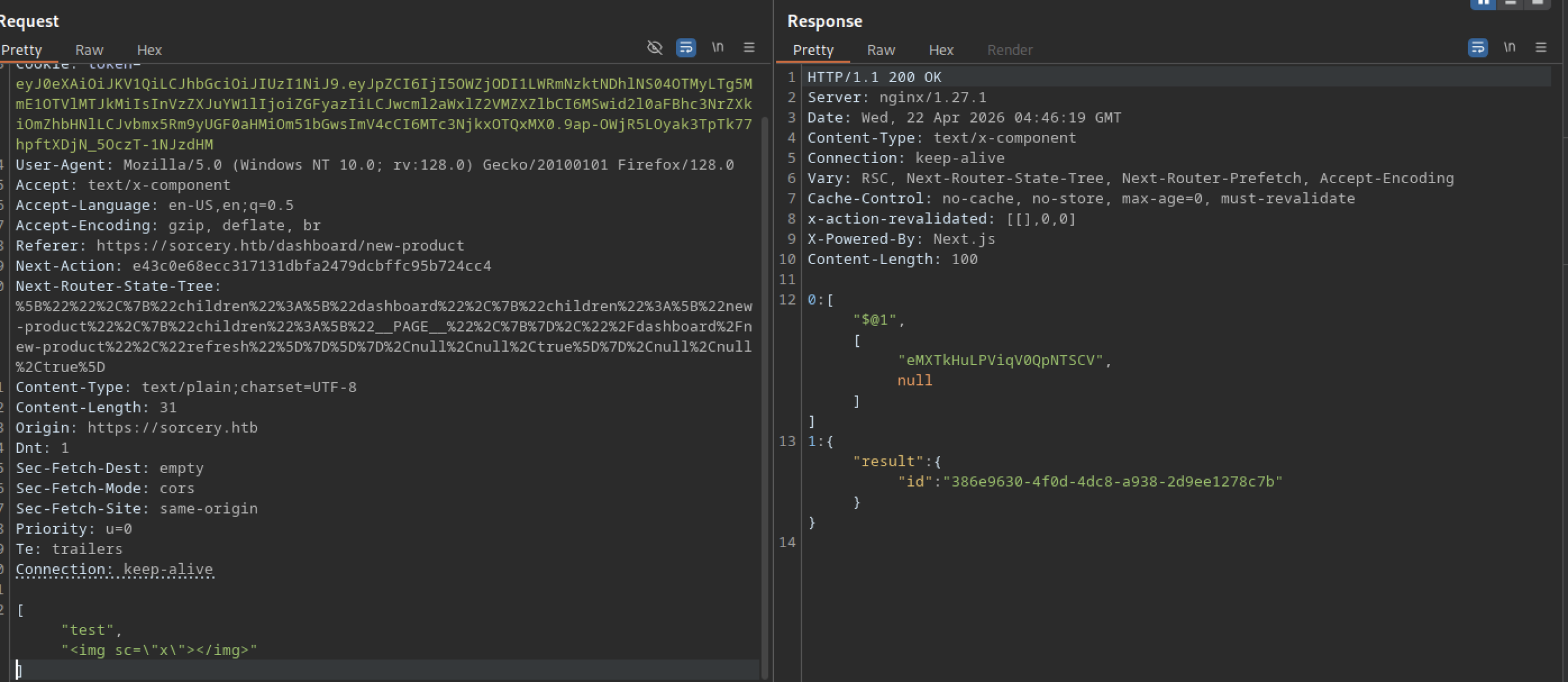Click the Next-Action header hash value
This screenshot has height=682, width=1568.
[312, 266]
